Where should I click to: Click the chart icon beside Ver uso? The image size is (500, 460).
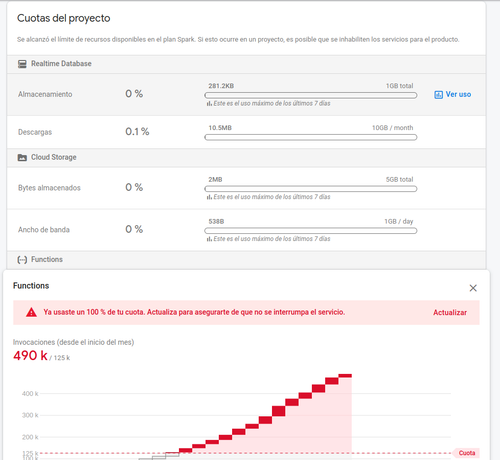coord(438,95)
